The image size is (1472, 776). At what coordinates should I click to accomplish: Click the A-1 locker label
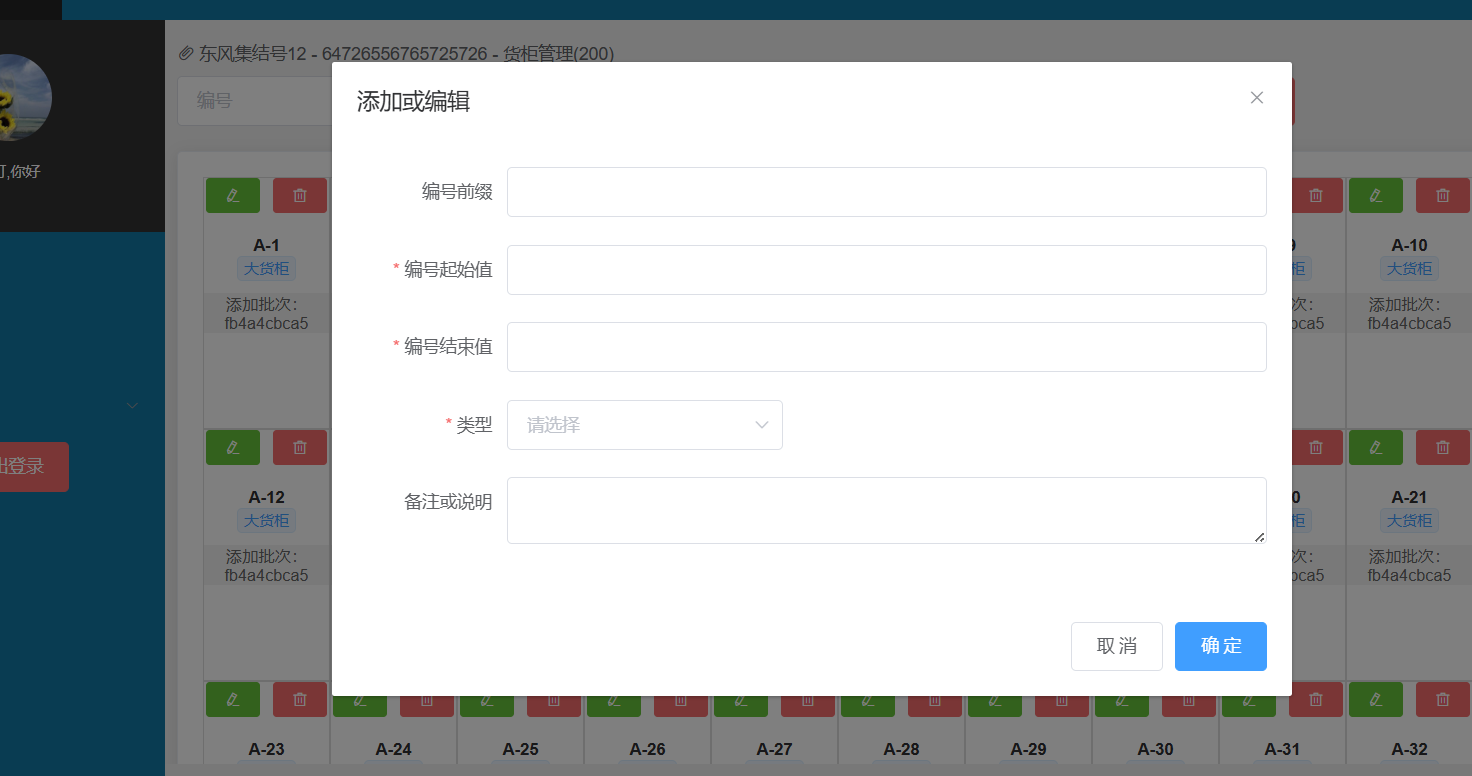point(266,245)
